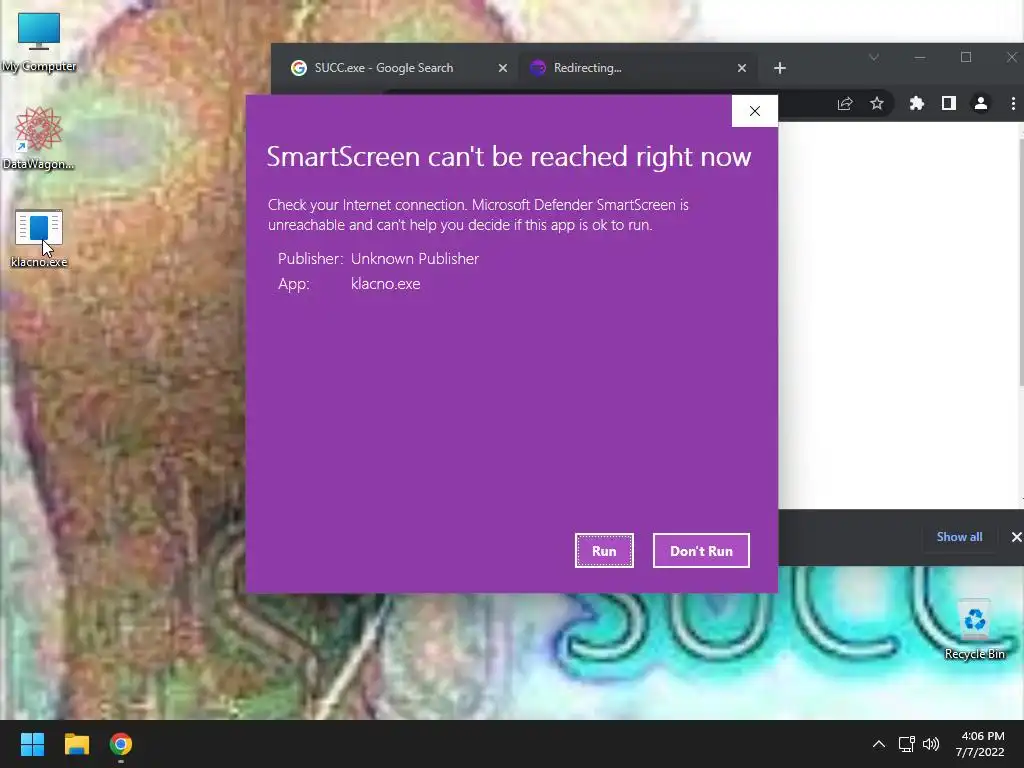
Task: Show hidden tray icons chevron
Action: (x=879, y=744)
